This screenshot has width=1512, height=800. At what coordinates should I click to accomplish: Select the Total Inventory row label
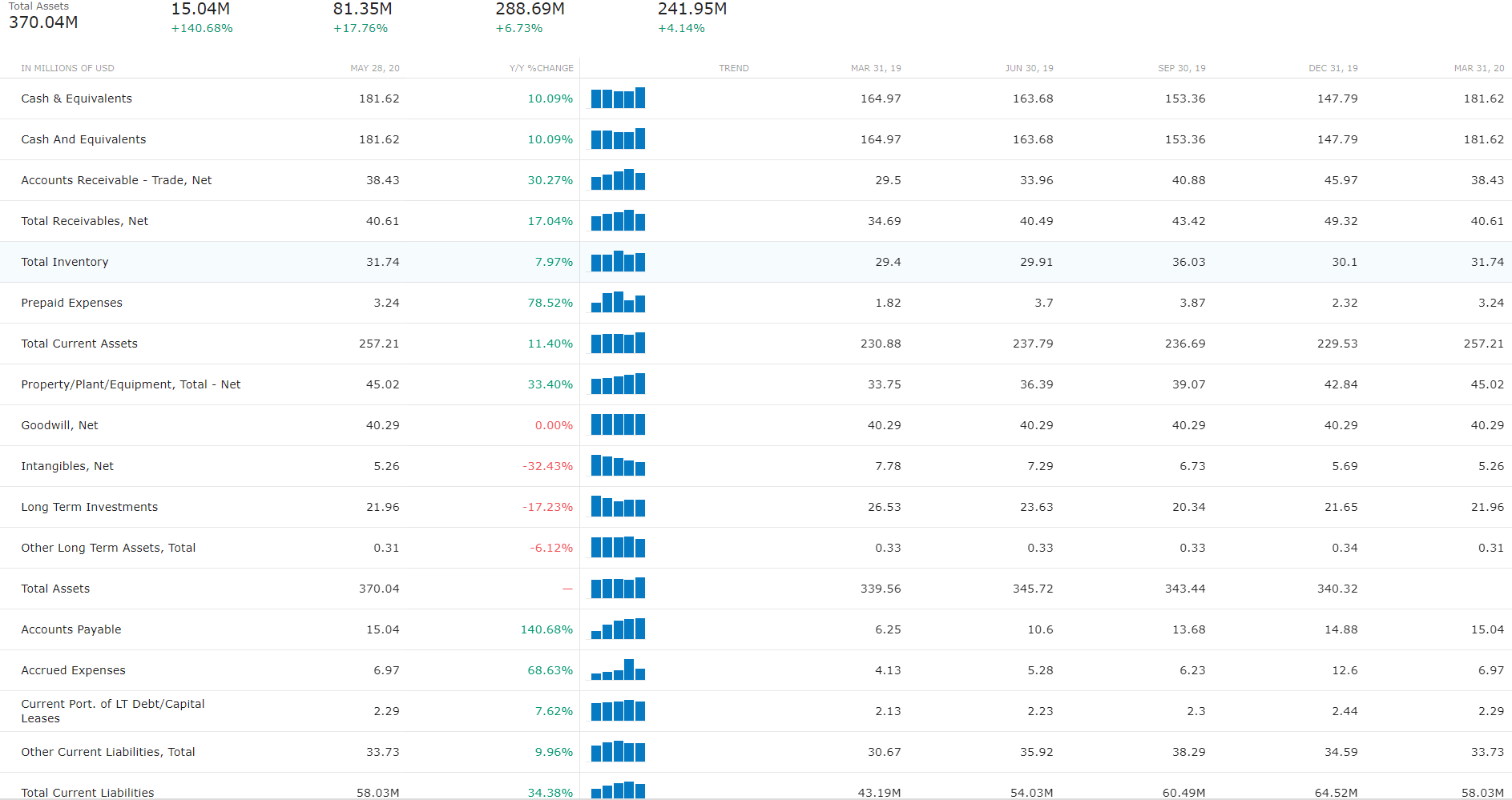65,262
